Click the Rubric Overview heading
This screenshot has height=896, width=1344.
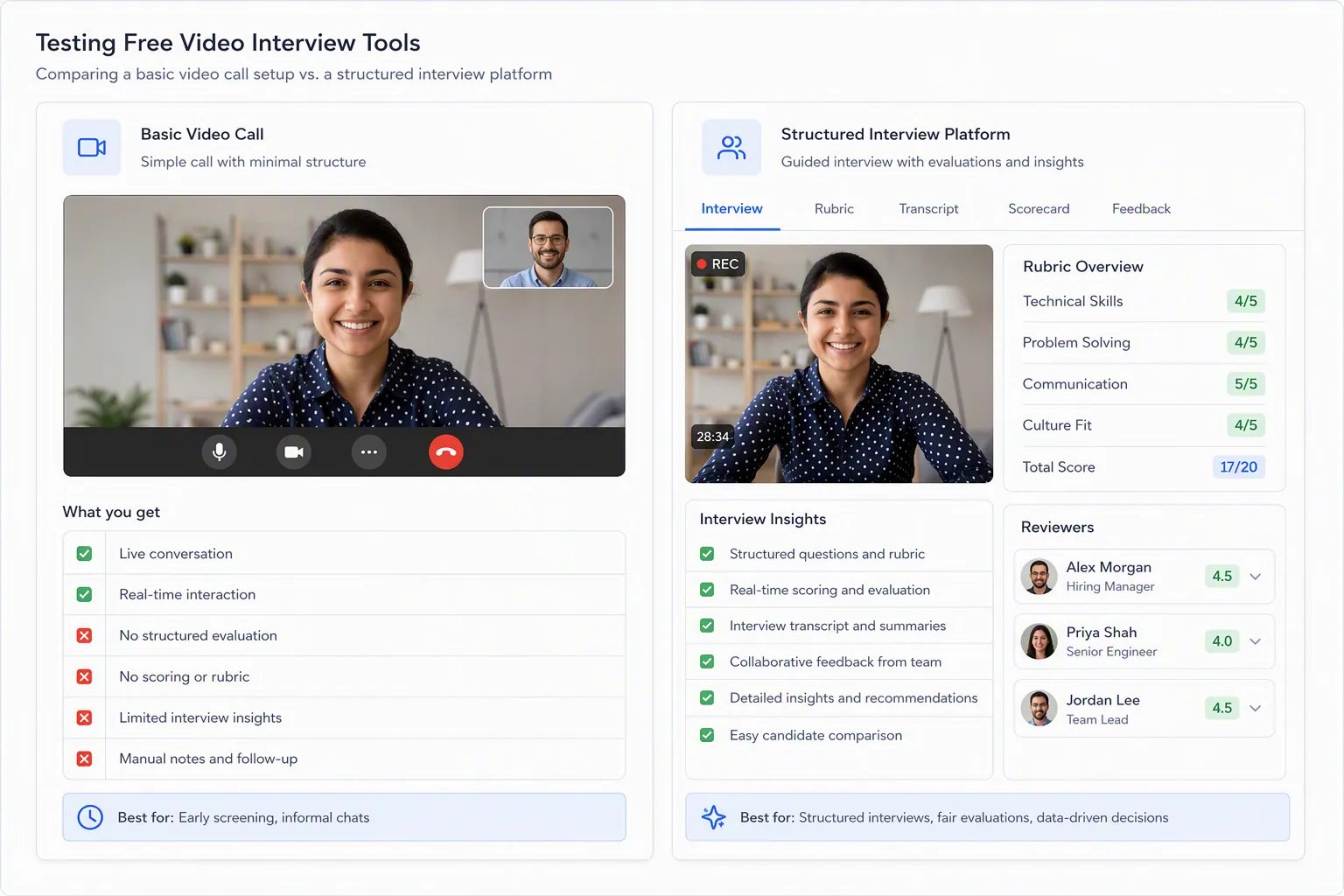[1083, 267]
